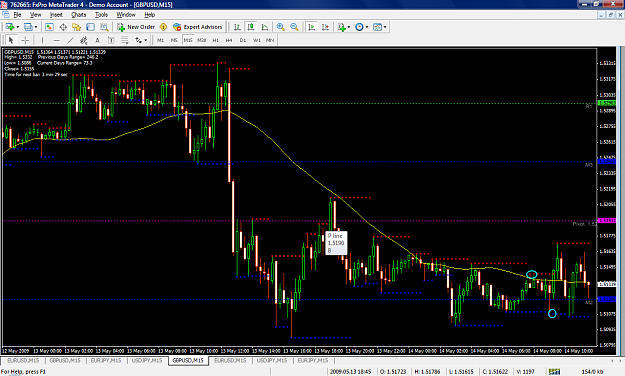Switch to M30 timeframe

point(202,40)
